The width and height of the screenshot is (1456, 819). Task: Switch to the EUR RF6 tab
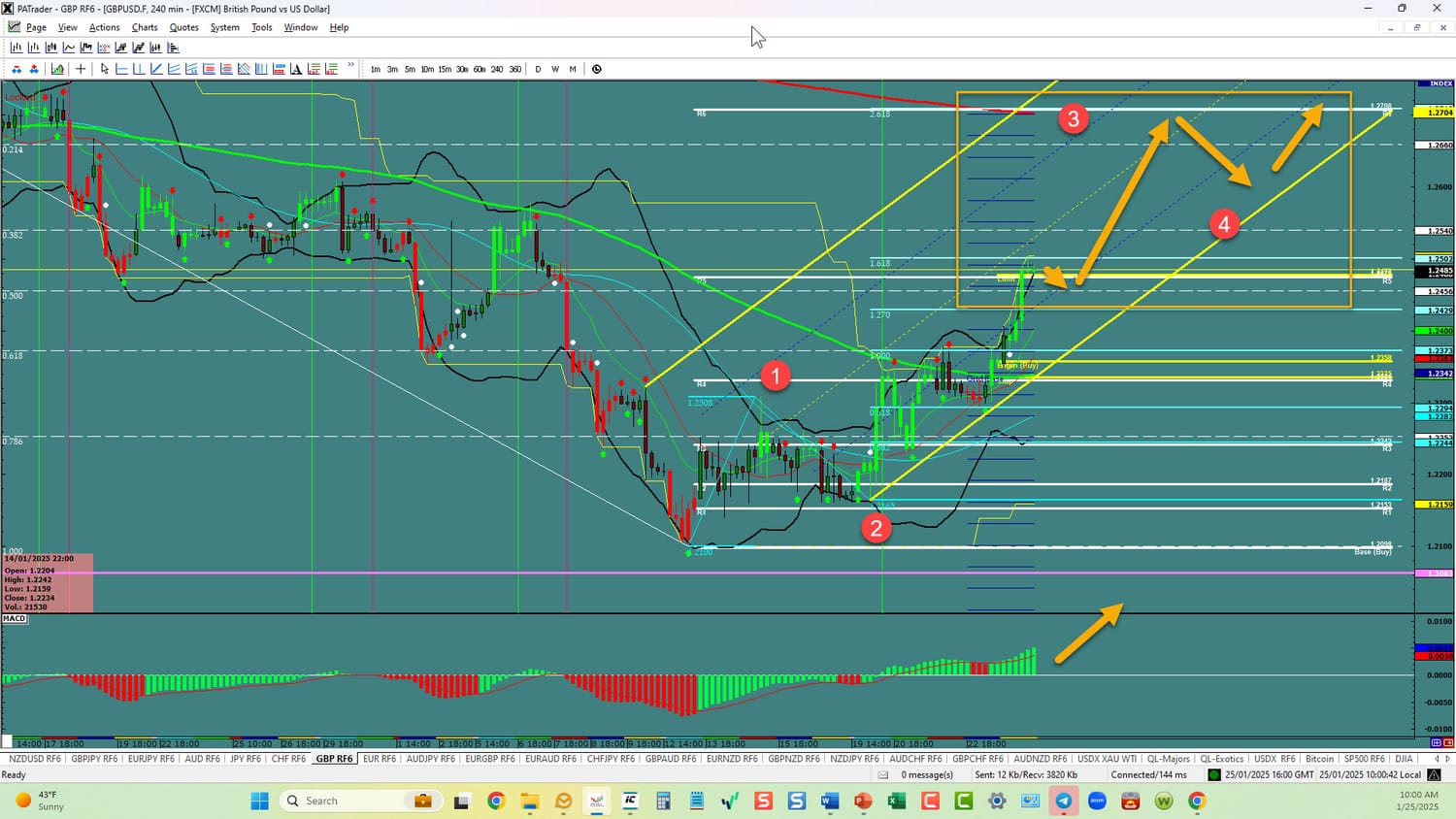[380, 759]
